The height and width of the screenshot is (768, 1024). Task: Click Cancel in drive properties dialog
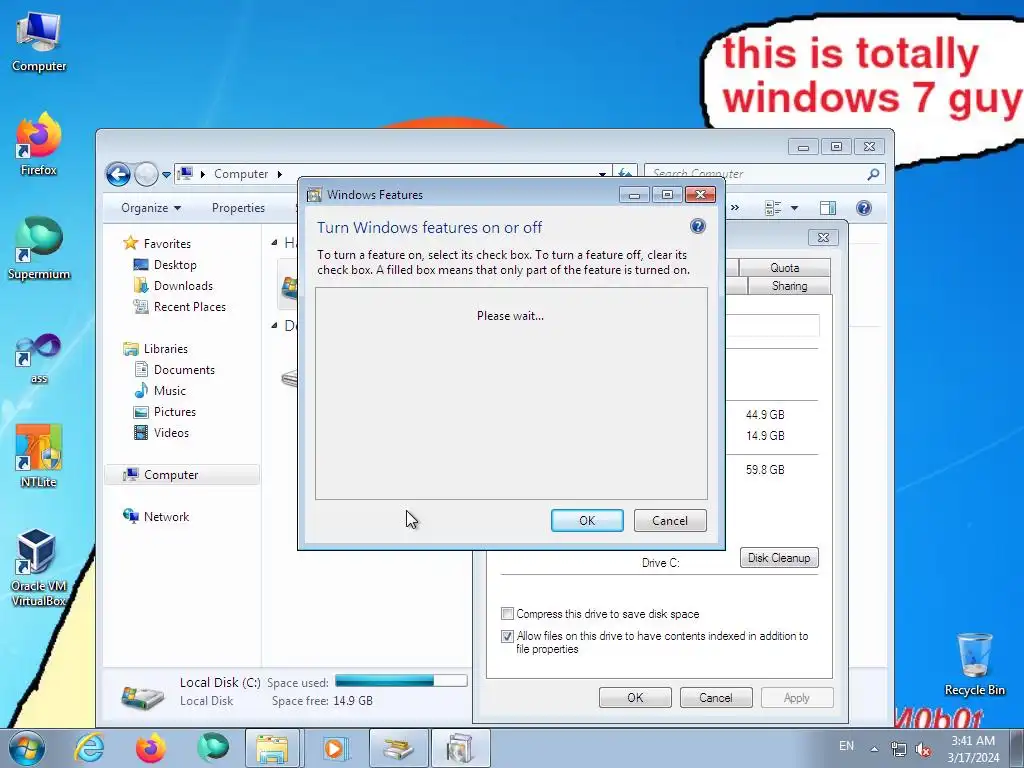coord(716,697)
